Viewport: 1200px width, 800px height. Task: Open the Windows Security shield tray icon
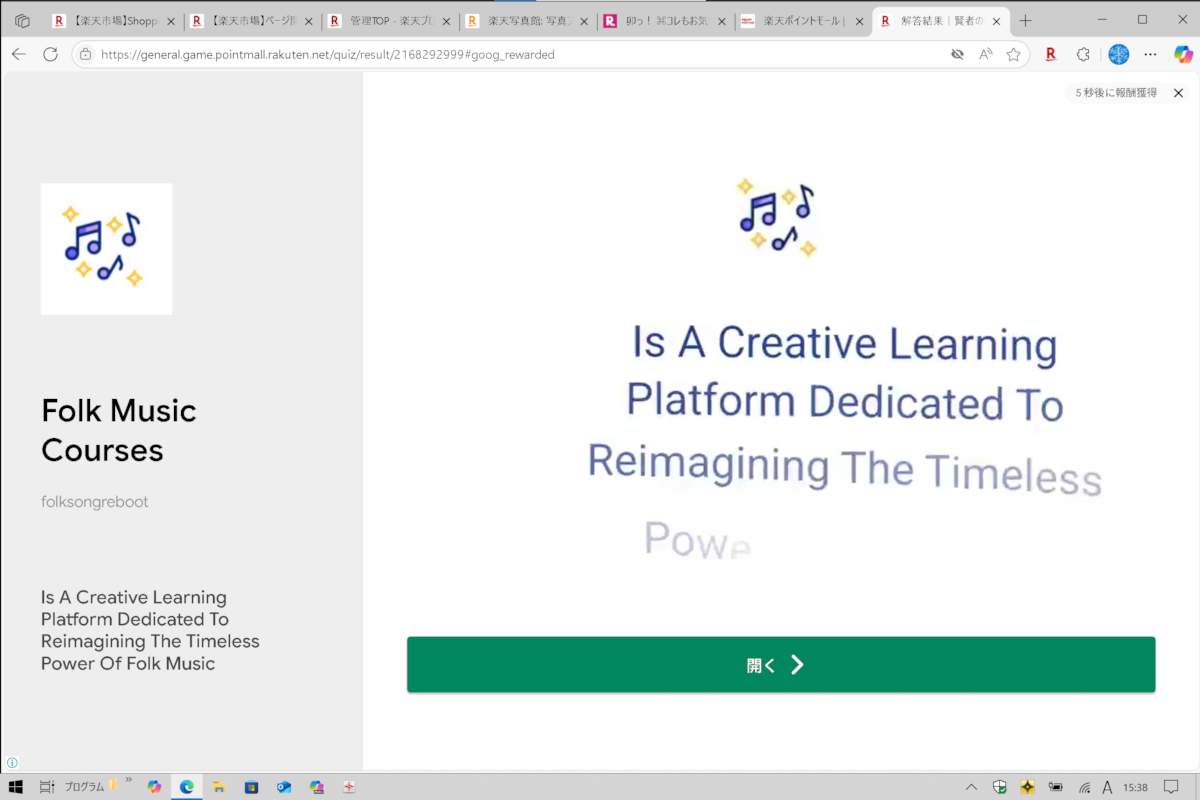coord(999,787)
